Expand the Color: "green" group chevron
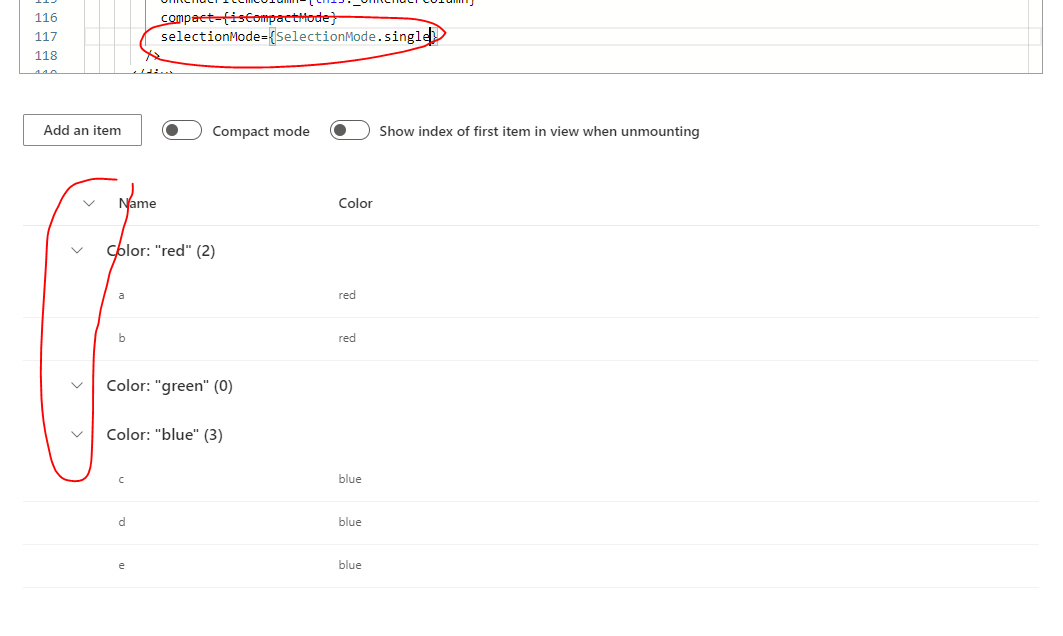The width and height of the screenshot is (1063, 636). pyautogui.click(x=77, y=385)
